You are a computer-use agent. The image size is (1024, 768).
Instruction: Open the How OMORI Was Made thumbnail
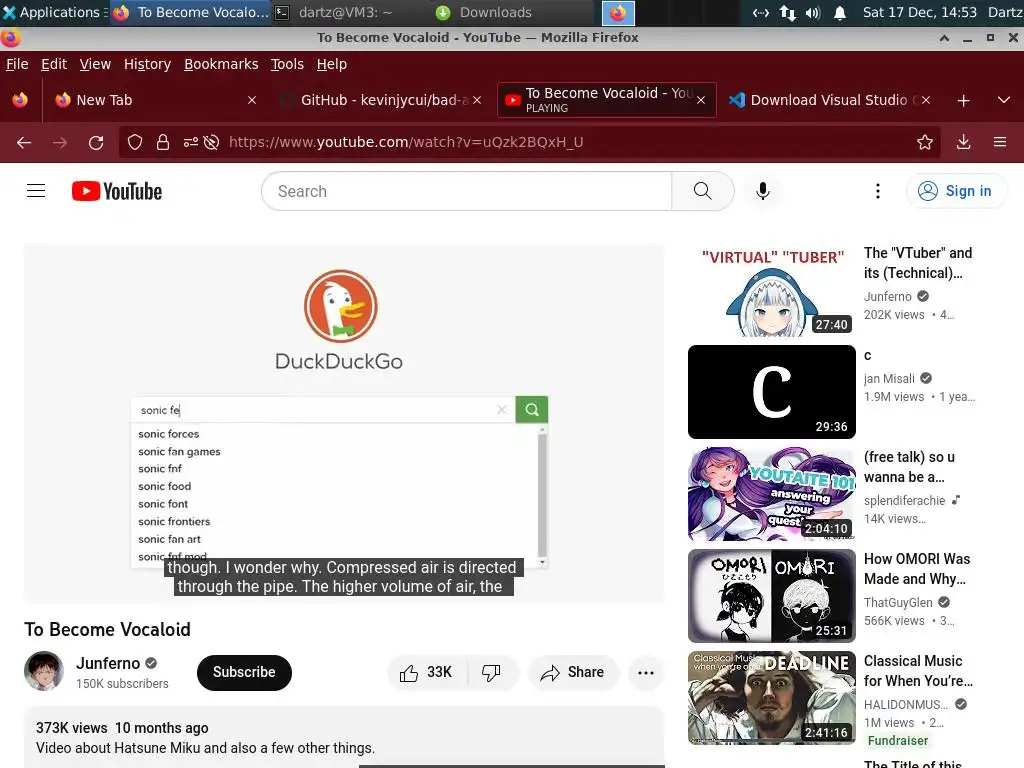click(x=772, y=596)
